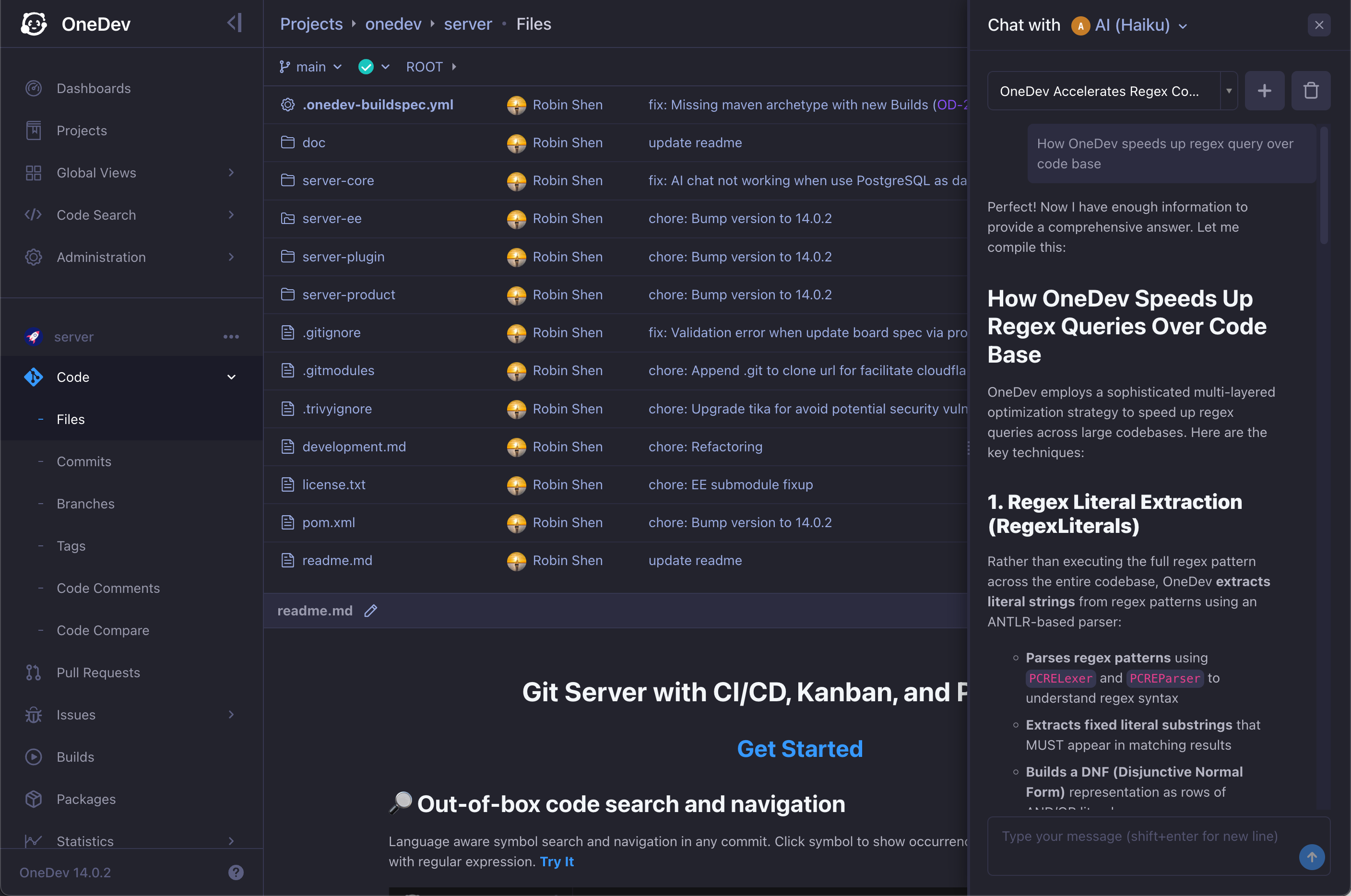Open Dashboards from the sidebar
Viewport: 1351px width, 896px height.
coord(93,88)
